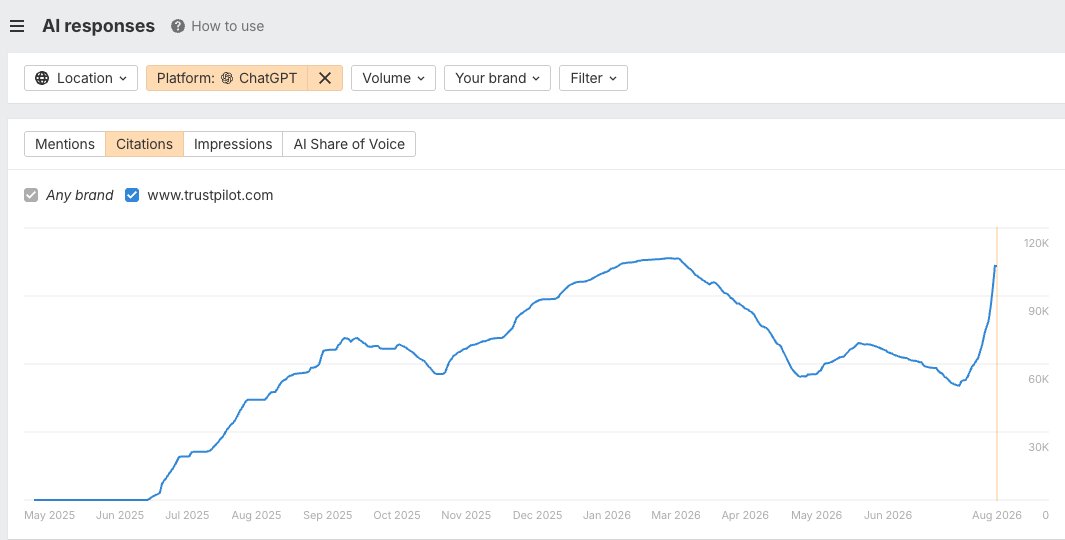1065x540 pixels.
Task: Click the question mark help icon
Action: pyautogui.click(x=178, y=26)
